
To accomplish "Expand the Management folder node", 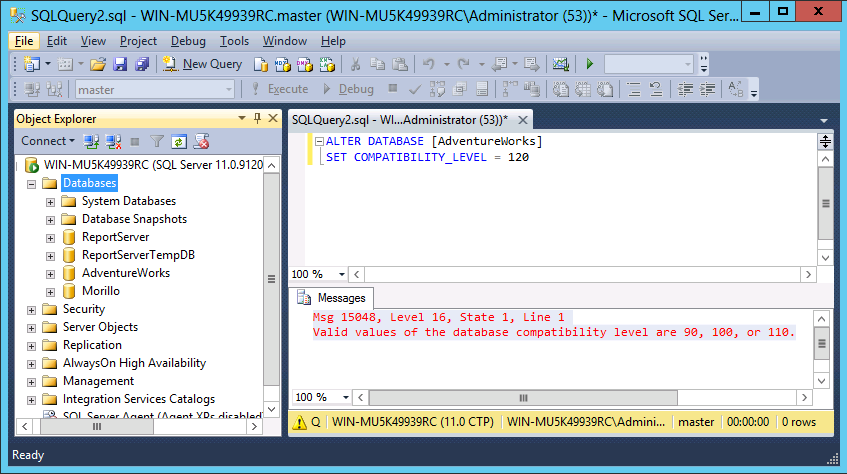I will tap(31, 382).
